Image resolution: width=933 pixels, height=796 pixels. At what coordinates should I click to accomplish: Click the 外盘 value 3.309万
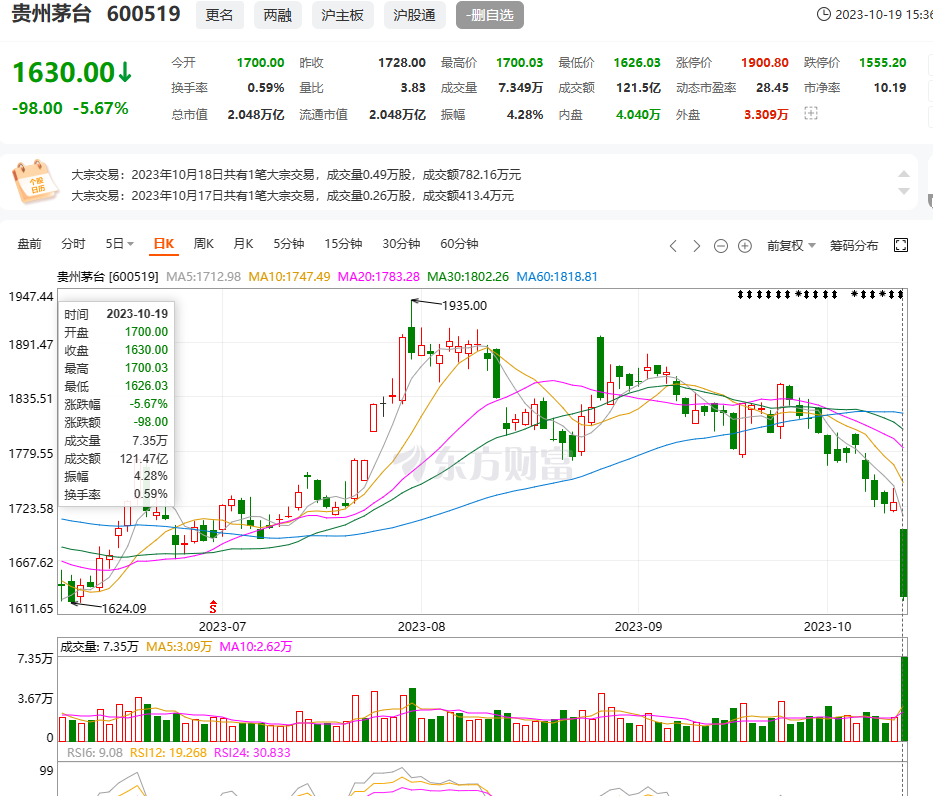click(x=766, y=114)
